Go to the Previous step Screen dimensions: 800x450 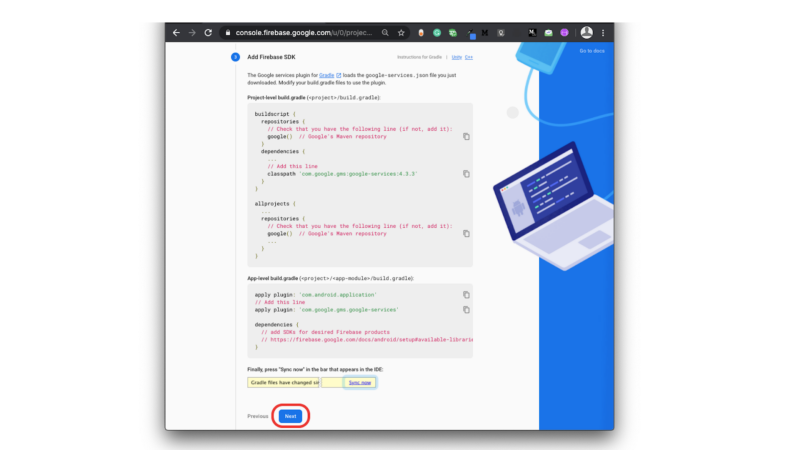[258, 416]
